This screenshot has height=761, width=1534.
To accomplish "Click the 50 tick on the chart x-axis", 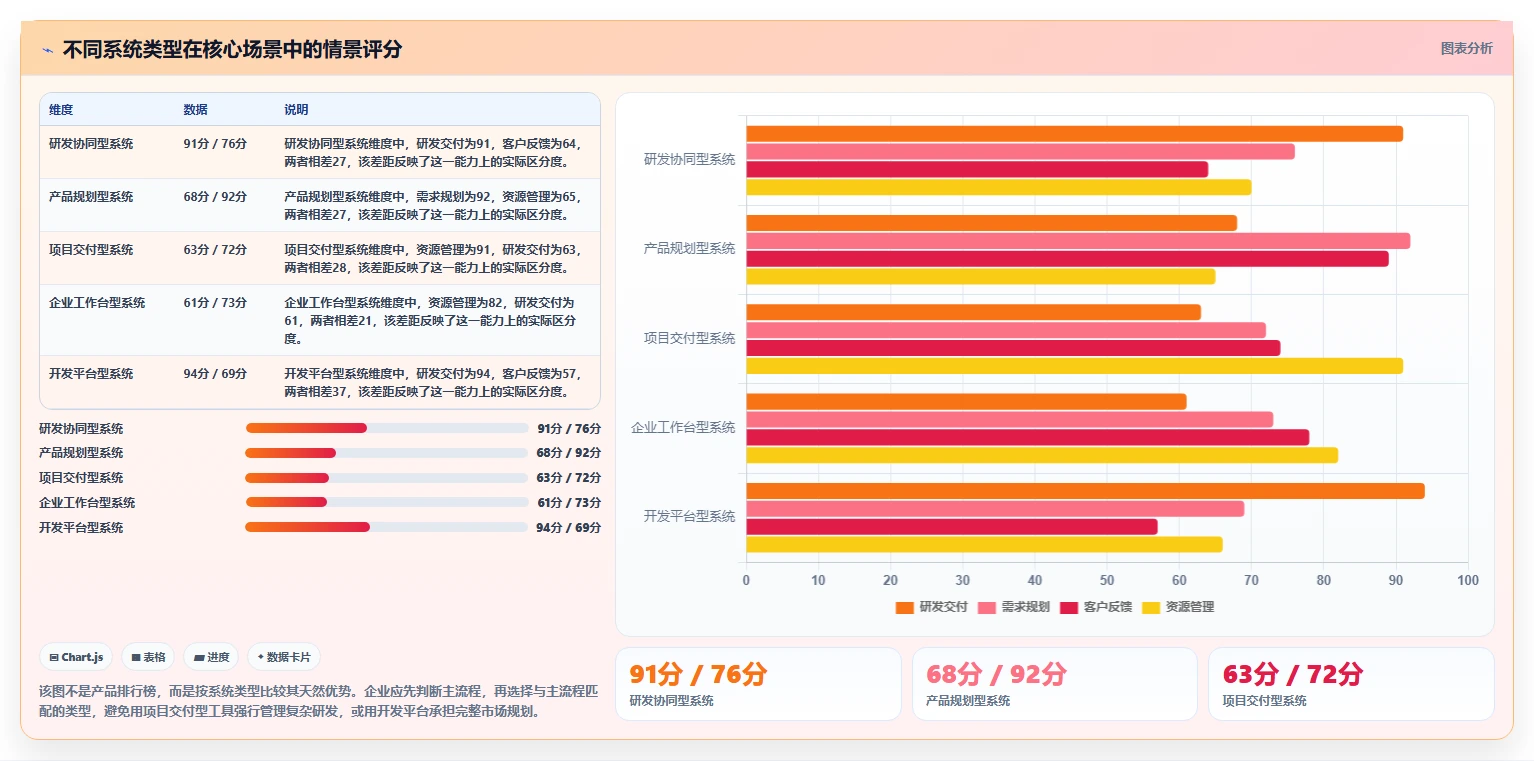I will click(1107, 580).
